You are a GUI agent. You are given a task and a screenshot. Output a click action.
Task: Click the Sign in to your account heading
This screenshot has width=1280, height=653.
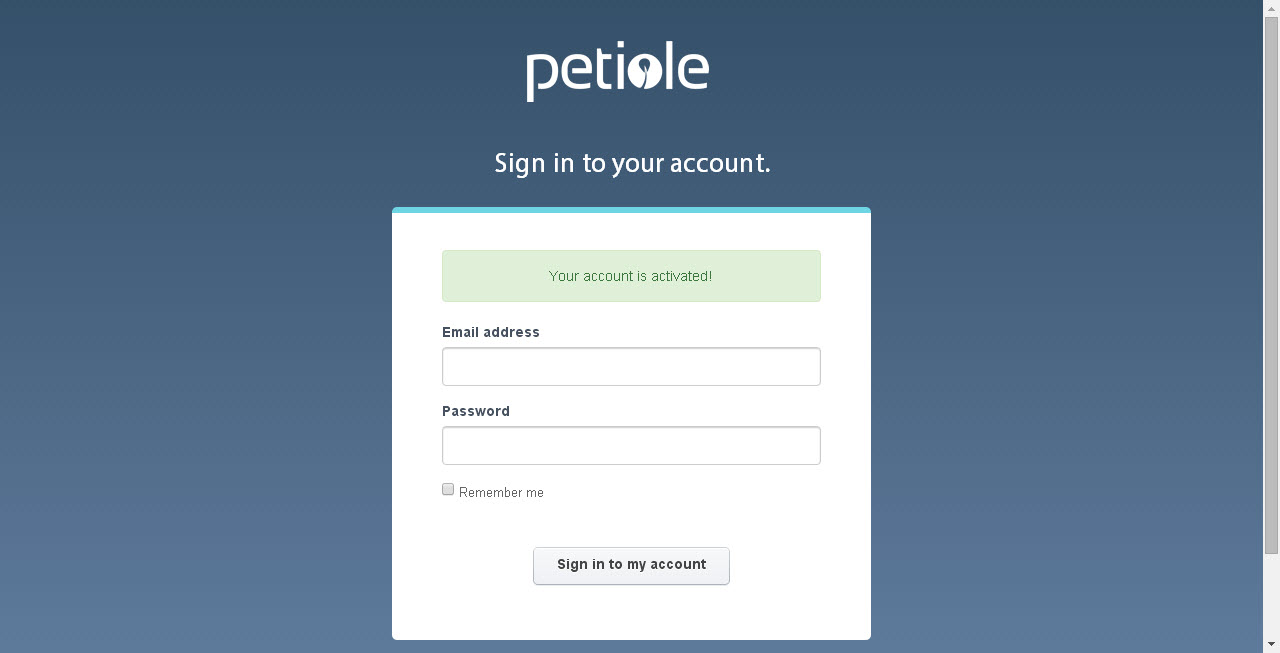[632, 163]
